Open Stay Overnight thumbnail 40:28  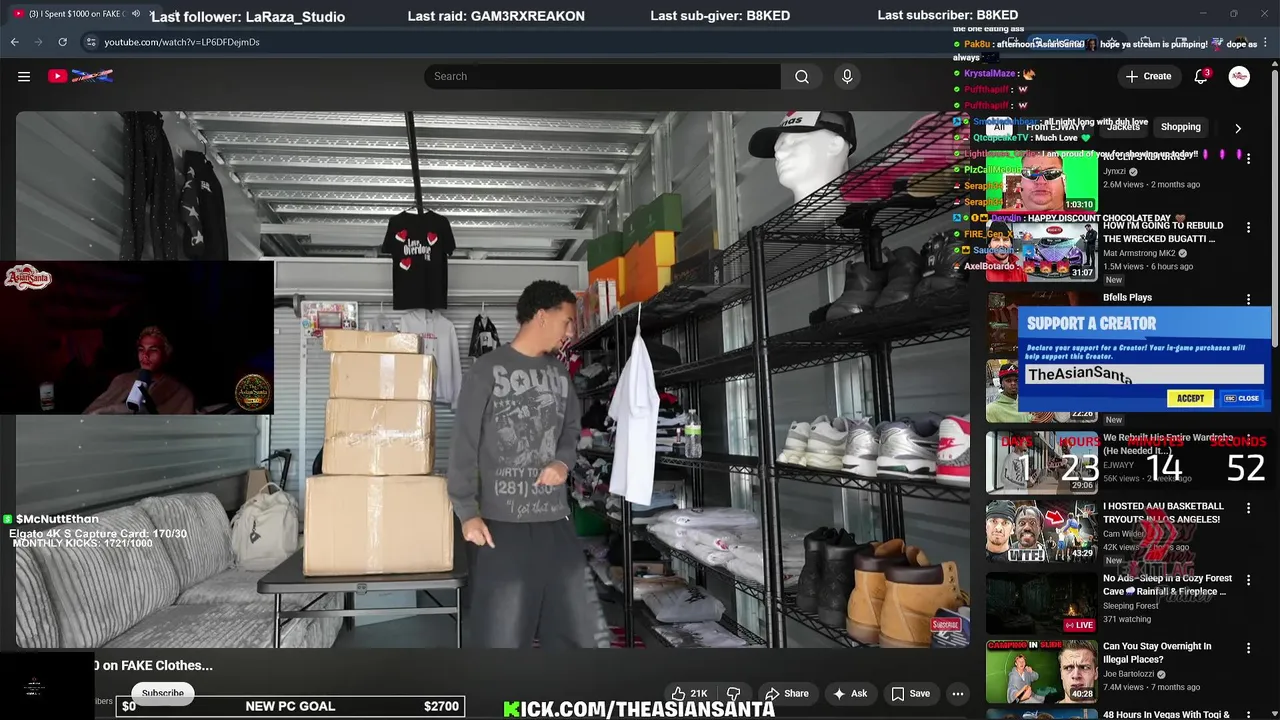coord(1042,671)
